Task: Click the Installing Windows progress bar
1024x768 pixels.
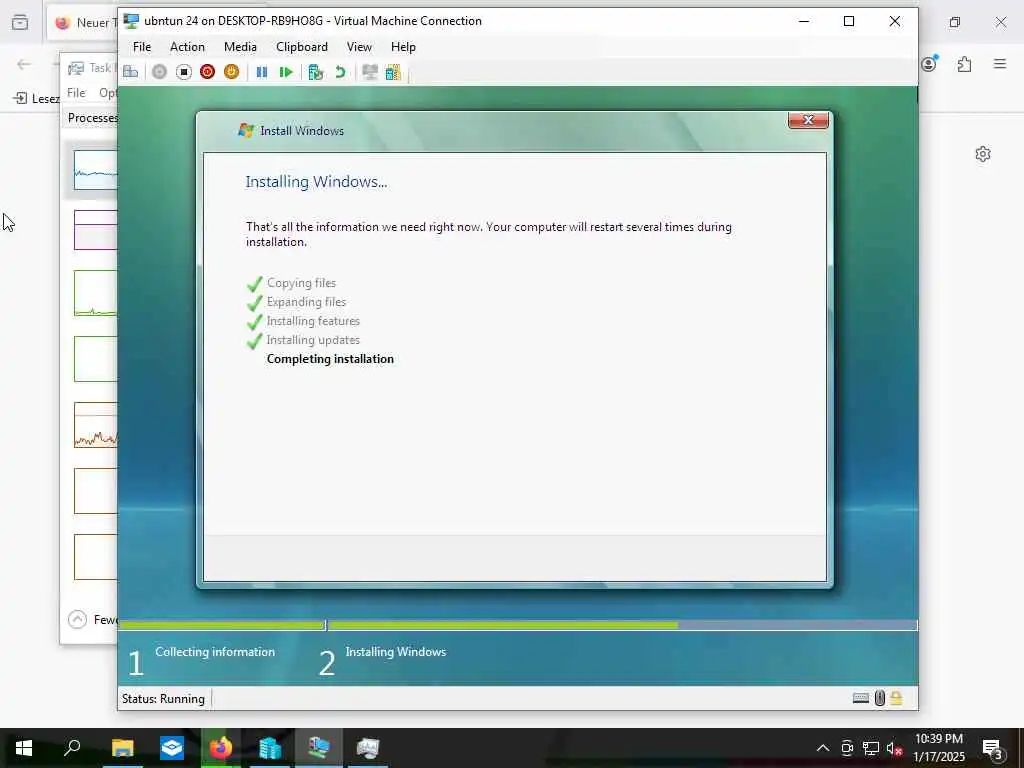Action: click(622, 625)
